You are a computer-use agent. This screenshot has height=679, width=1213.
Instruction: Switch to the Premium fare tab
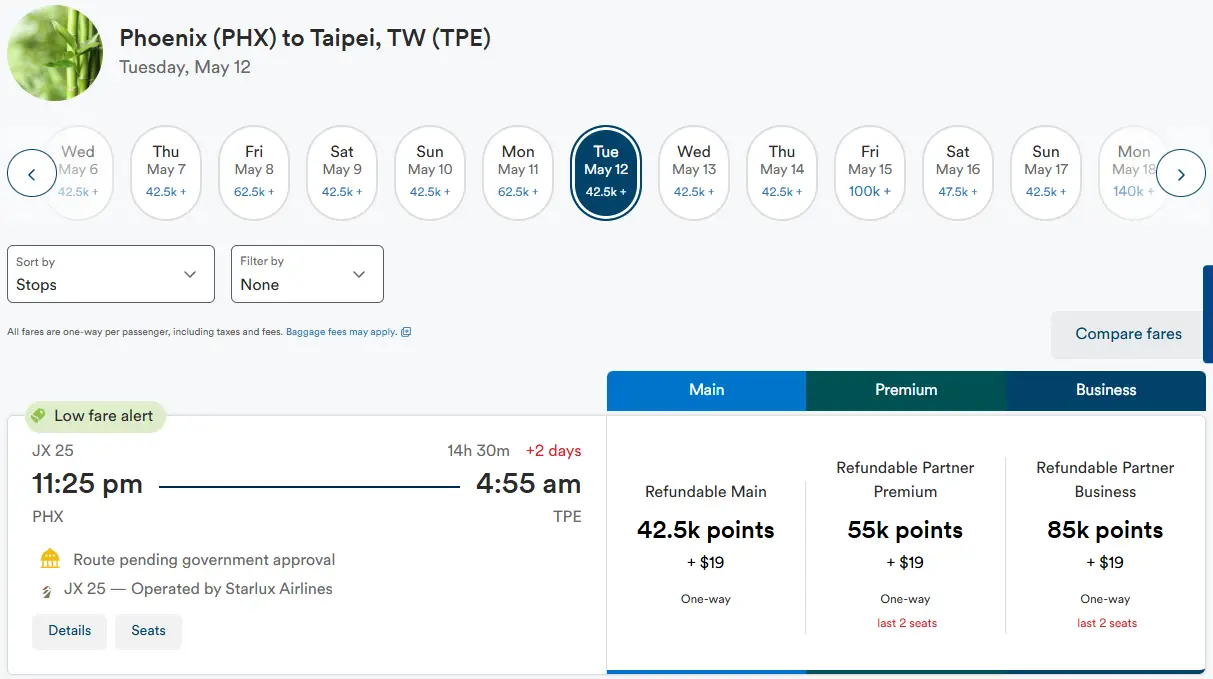pos(906,390)
